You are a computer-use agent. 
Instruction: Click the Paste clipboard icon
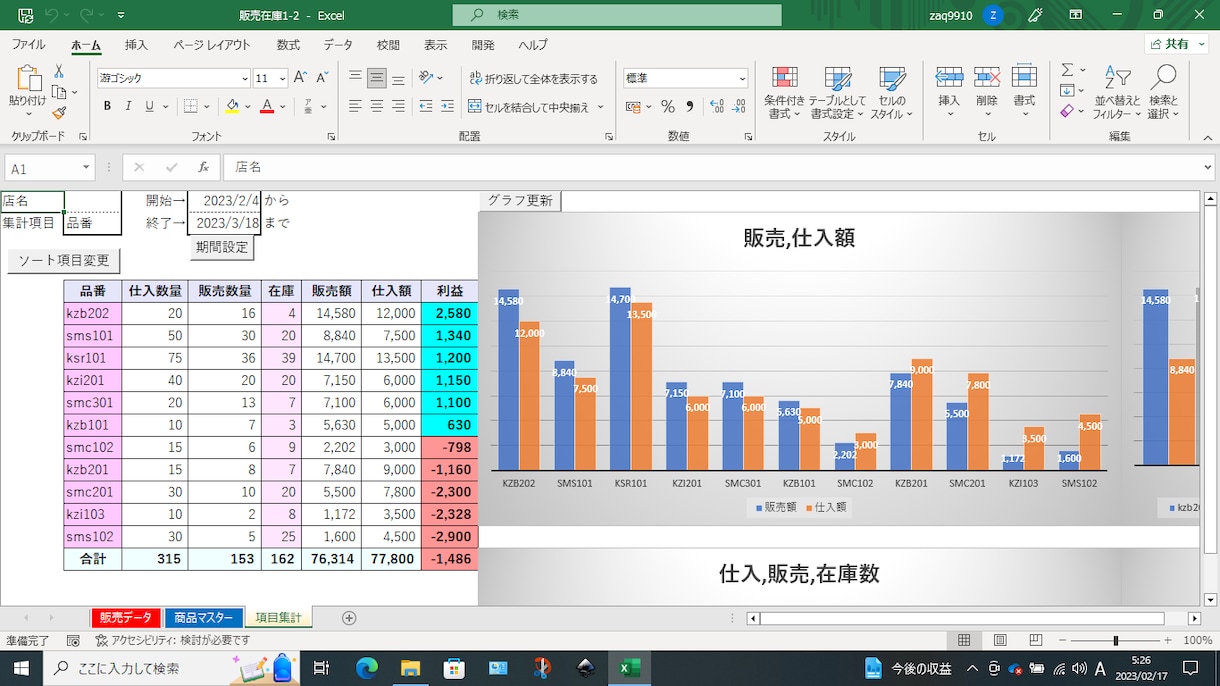[27, 80]
